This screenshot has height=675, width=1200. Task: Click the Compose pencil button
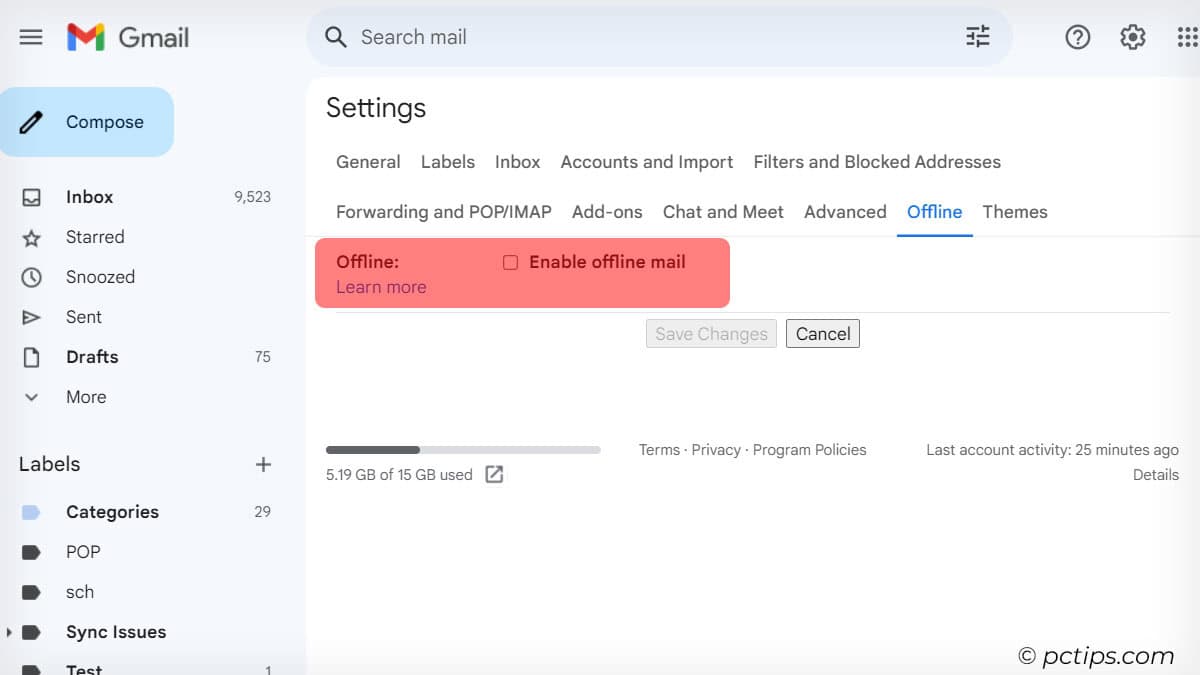pyautogui.click(x=87, y=122)
